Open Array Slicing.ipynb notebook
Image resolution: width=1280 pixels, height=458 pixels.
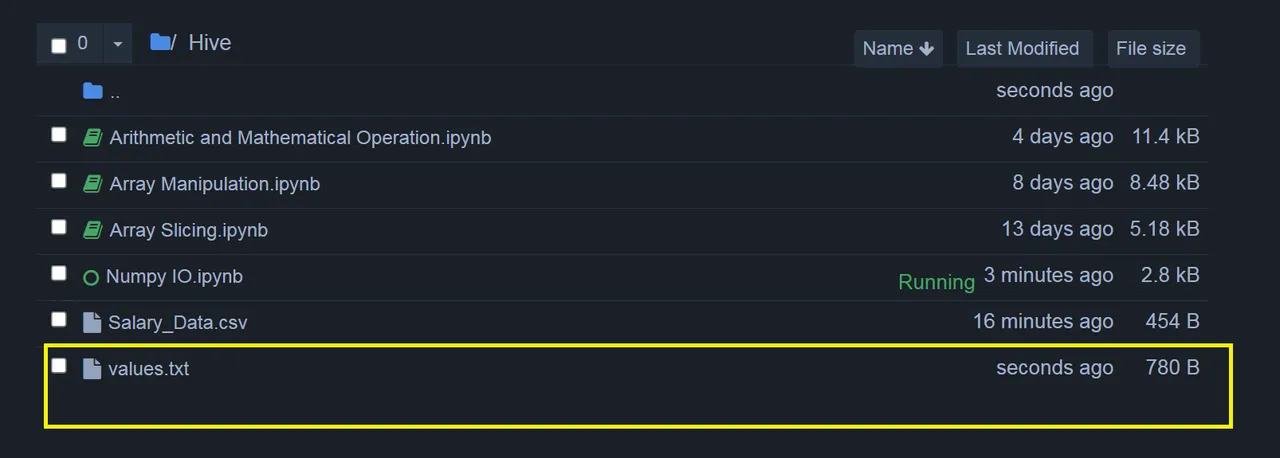click(189, 230)
